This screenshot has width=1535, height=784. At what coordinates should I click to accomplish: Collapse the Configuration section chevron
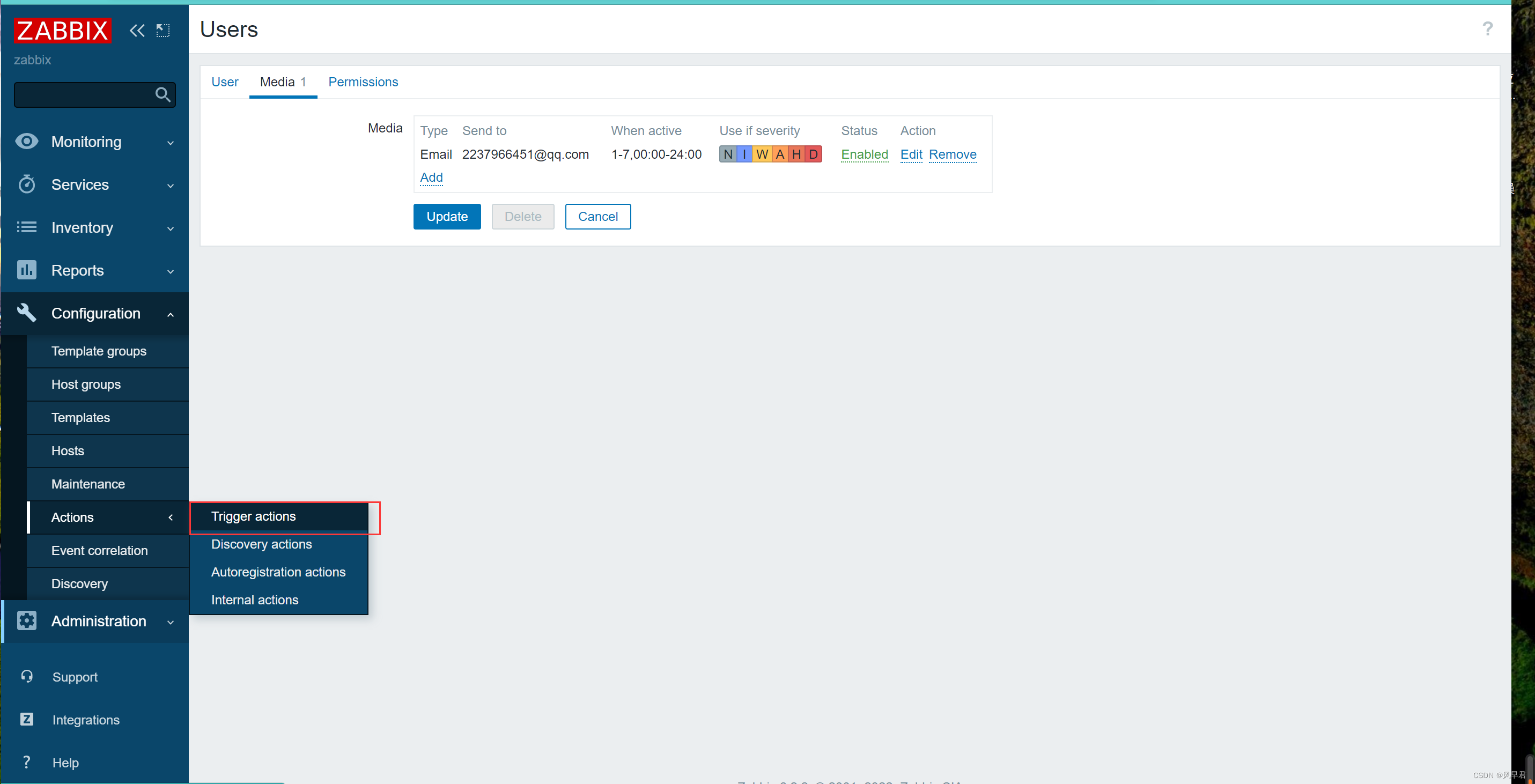click(171, 314)
